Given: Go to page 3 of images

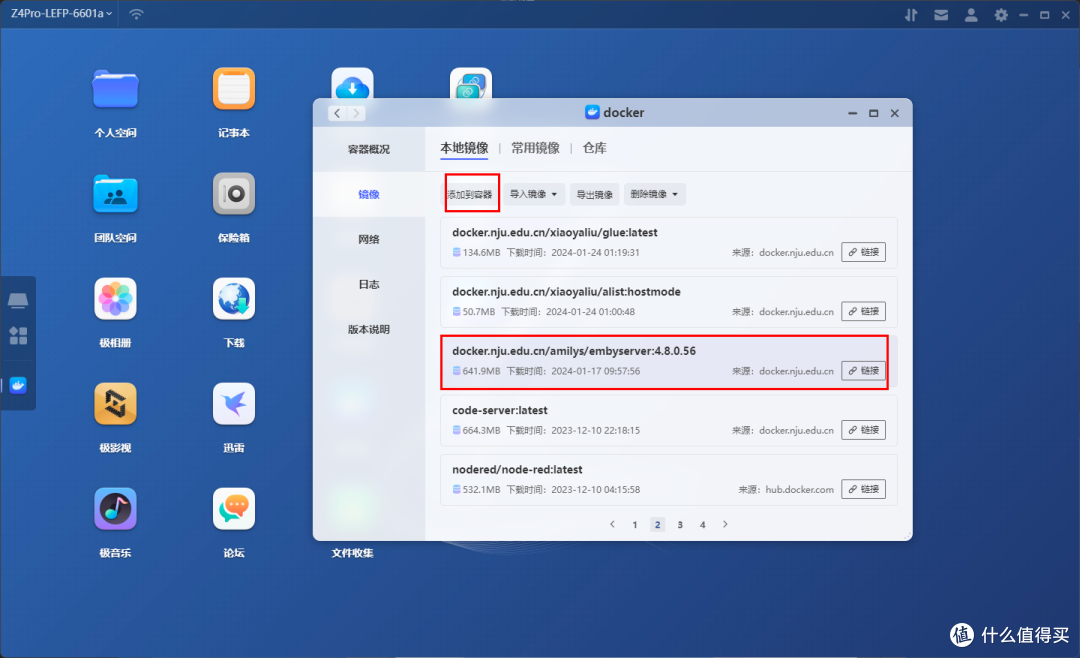Looking at the screenshot, I should [x=680, y=525].
